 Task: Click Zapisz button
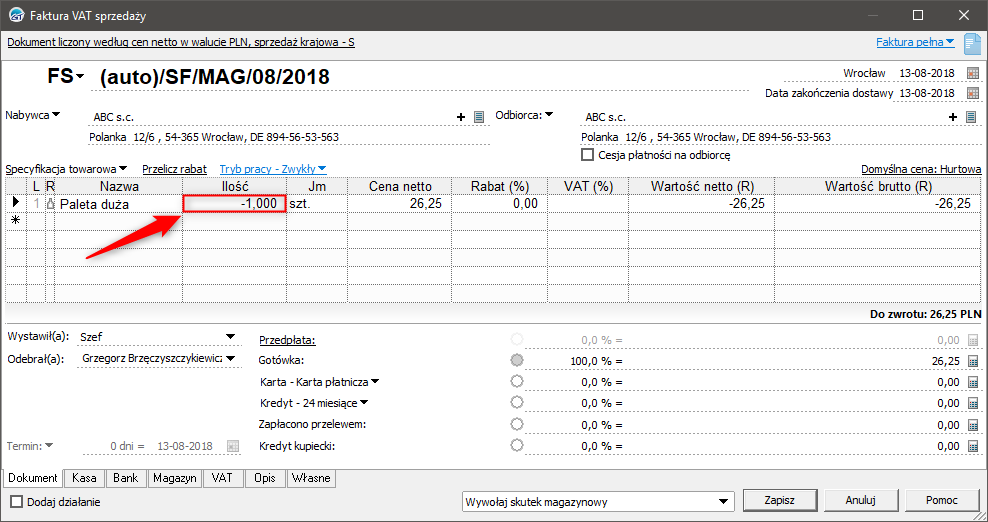(779, 501)
